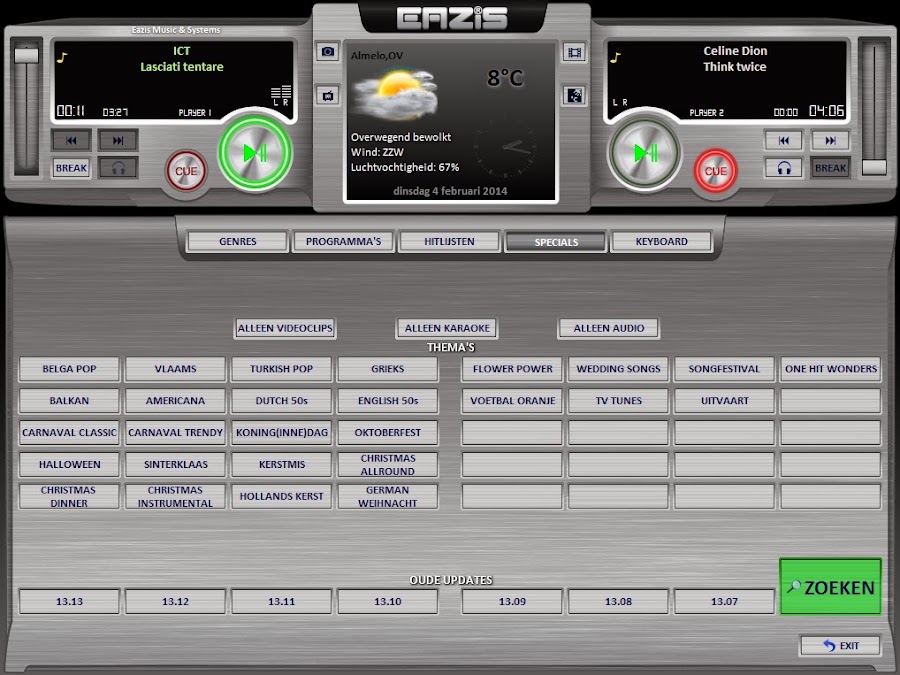900x675 pixels.
Task: Open the green ZOEKEN search button
Action: (831, 587)
